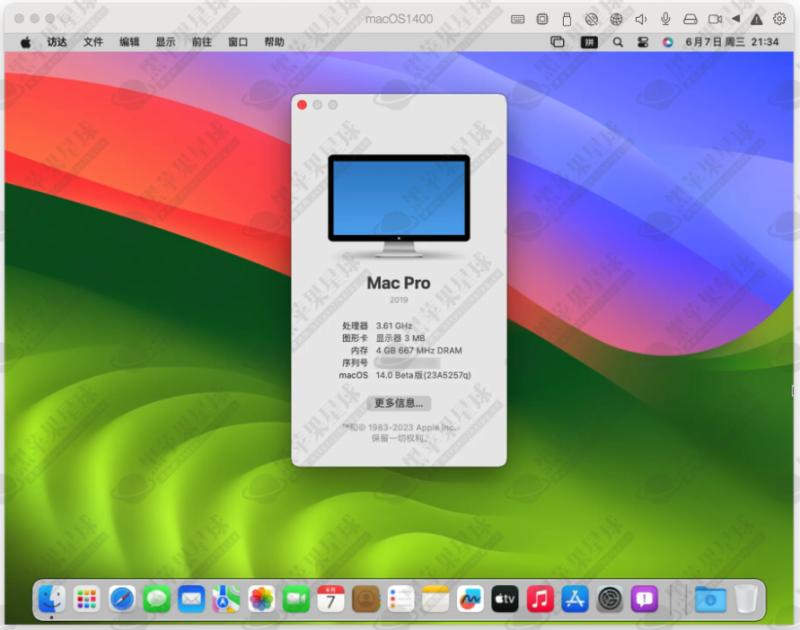Open the 前往 menu

[202, 42]
